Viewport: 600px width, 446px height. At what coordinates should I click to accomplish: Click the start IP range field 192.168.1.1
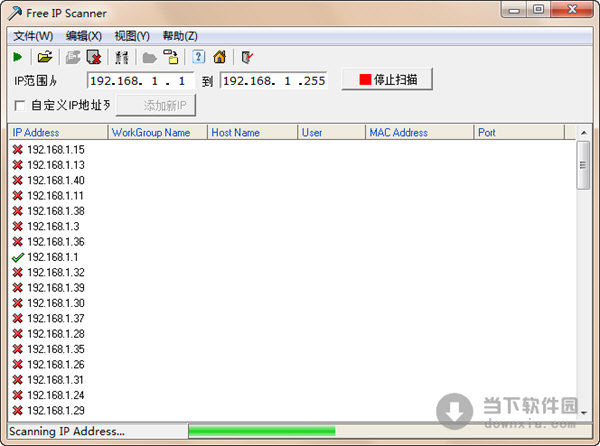[x=140, y=81]
